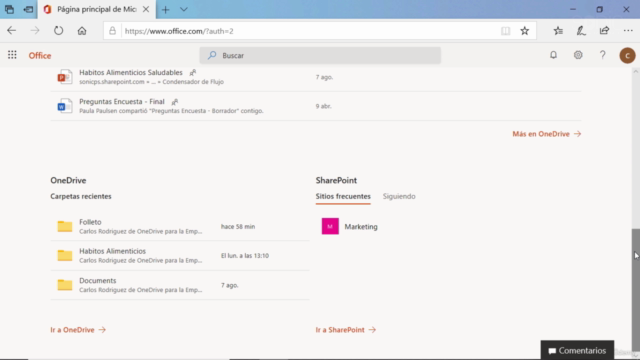
Task: Open the account avatar menu
Action: 627,55
